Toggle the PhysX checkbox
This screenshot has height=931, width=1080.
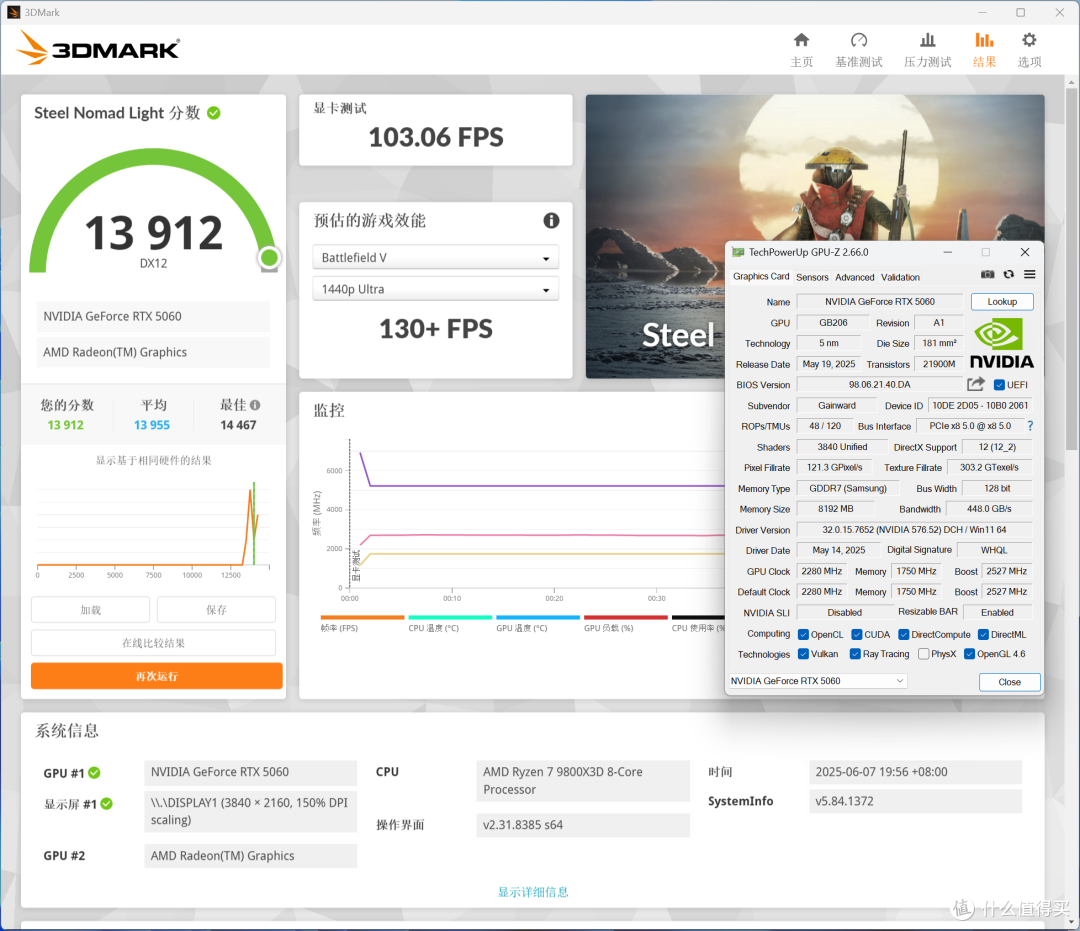[924, 653]
